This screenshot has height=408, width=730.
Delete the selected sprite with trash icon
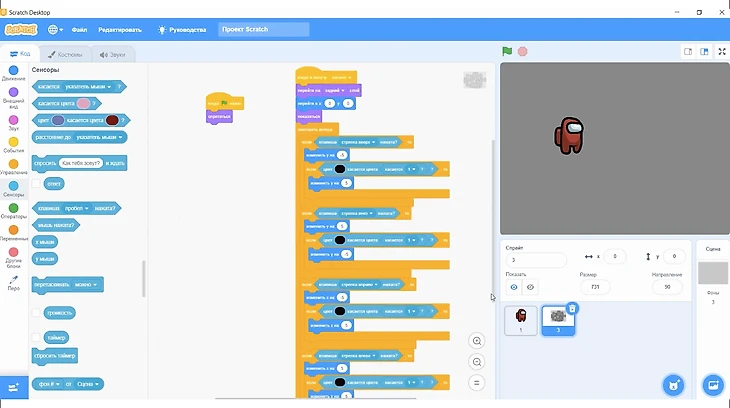572,308
